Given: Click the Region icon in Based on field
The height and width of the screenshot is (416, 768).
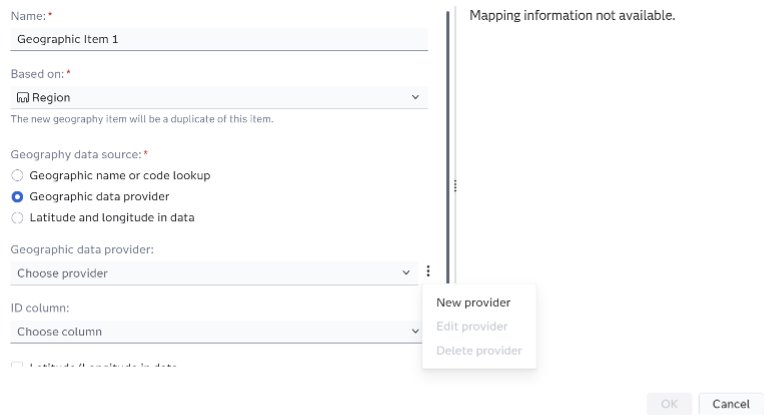Looking at the screenshot, I should coord(23,98).
